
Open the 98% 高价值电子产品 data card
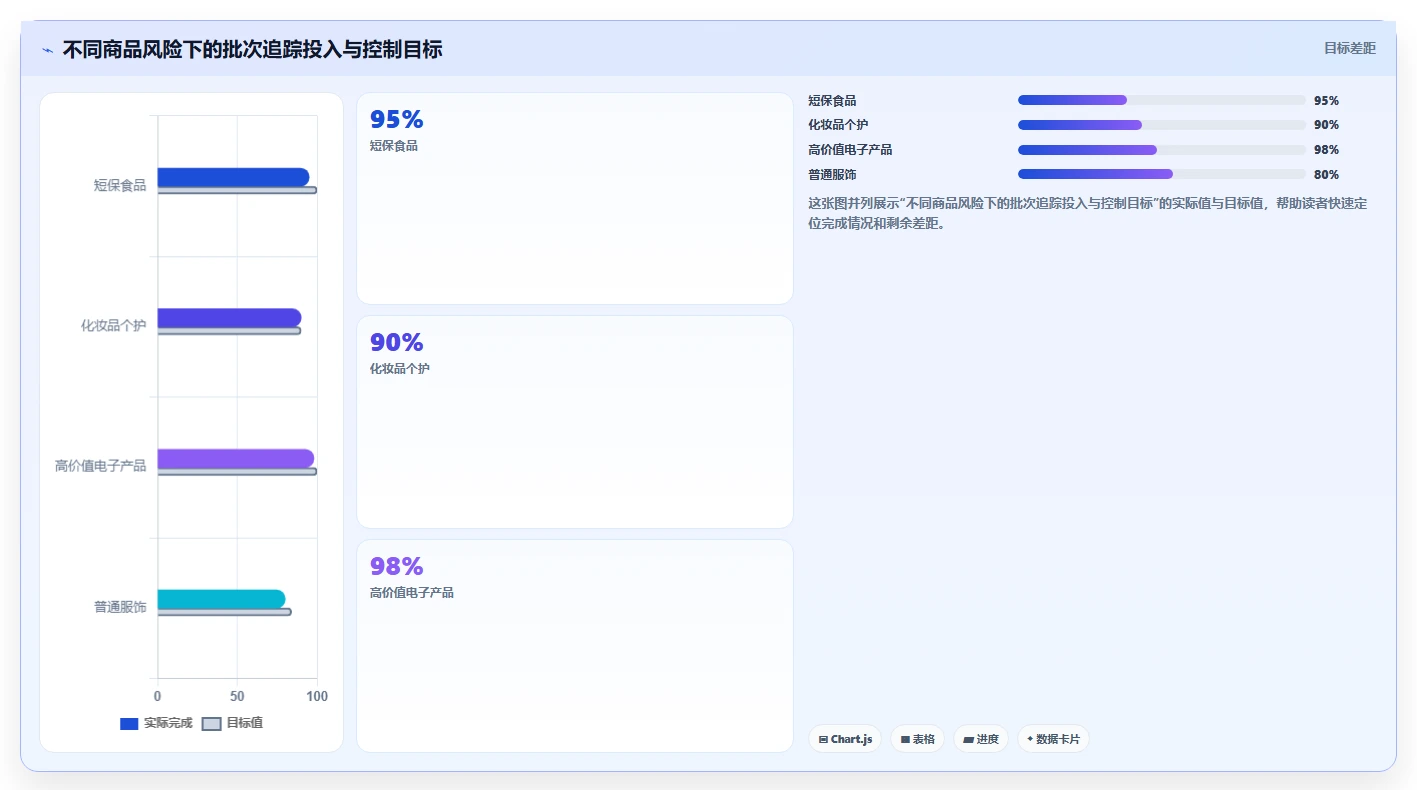(575, 646)
